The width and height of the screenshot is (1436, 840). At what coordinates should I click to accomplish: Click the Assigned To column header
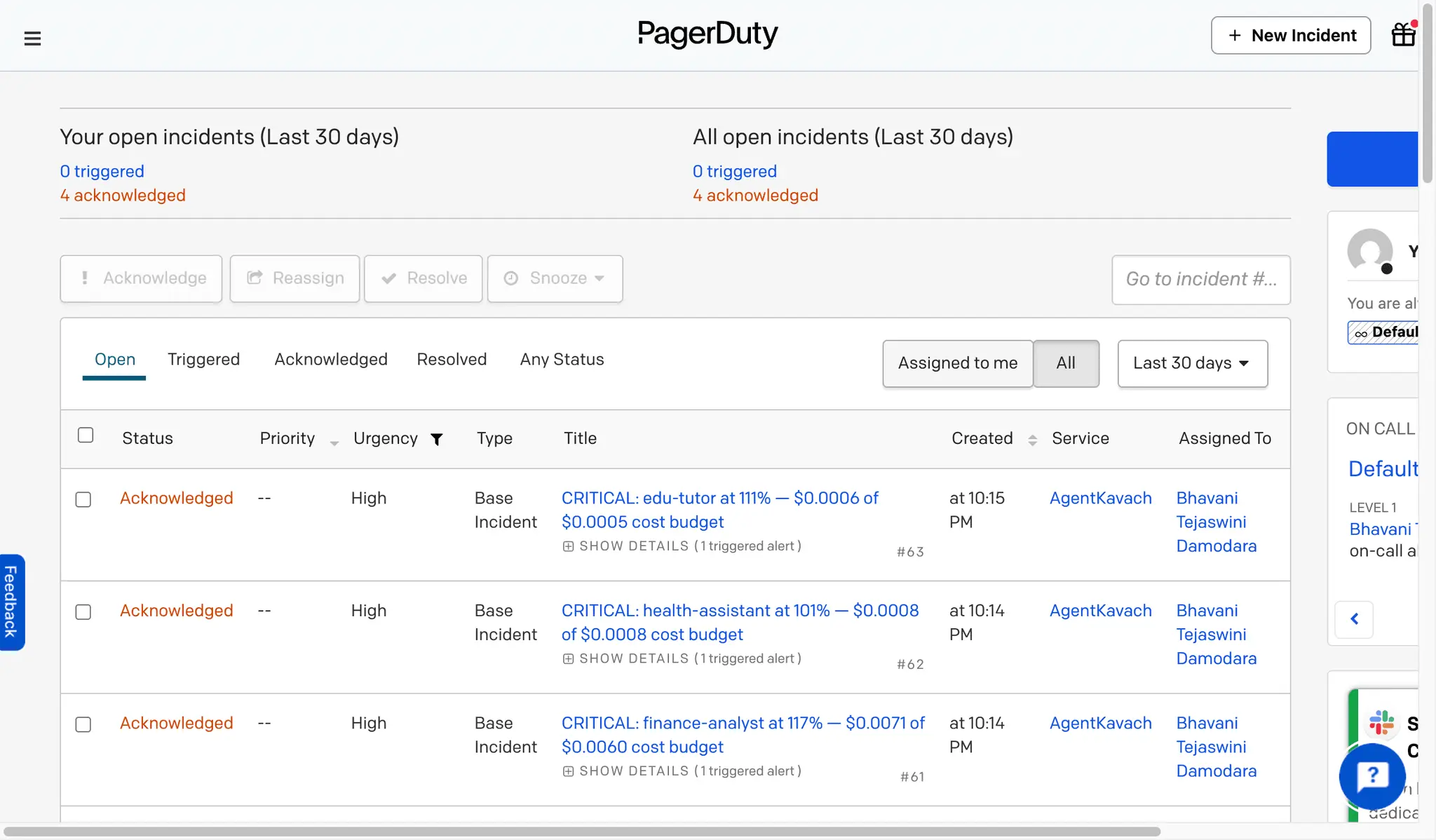[1224, 438]
